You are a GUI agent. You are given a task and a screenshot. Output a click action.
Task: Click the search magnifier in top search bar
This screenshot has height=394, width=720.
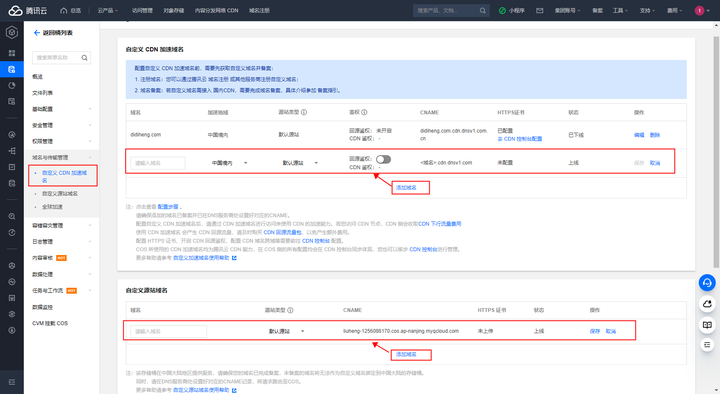[x=483, y=11]
